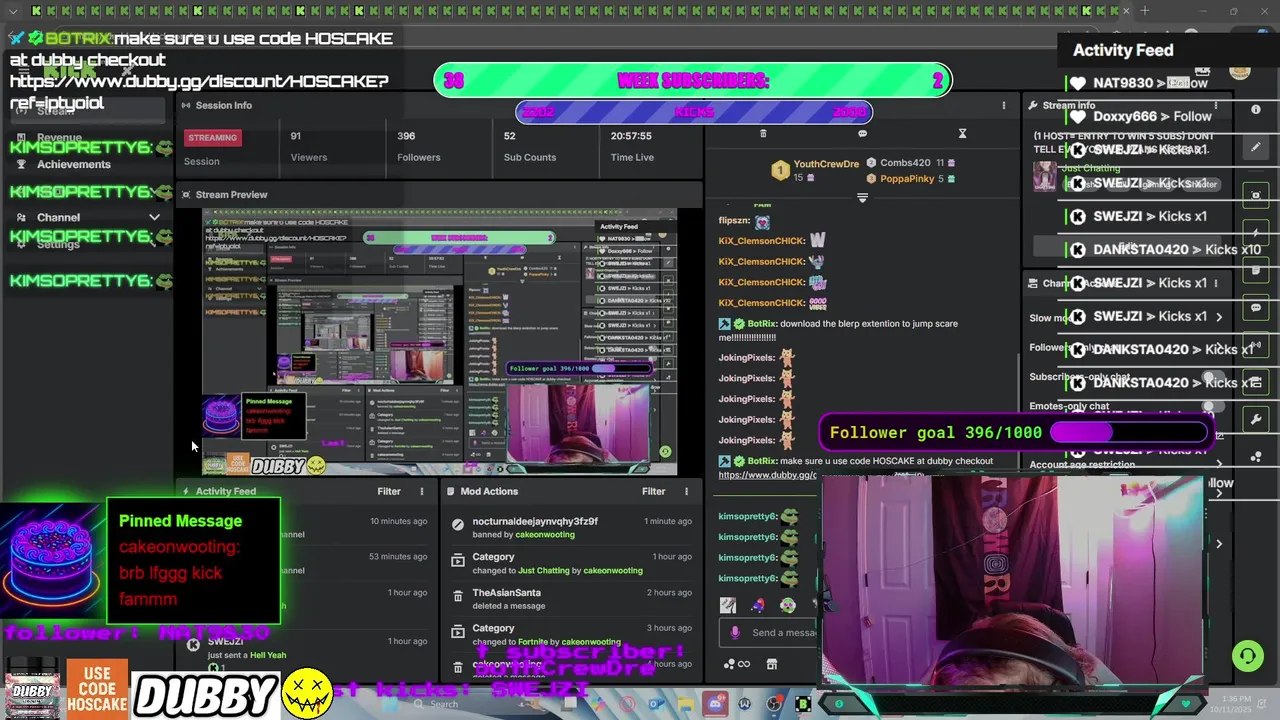Image resolution: width=1280 pixels, height=720 pixels.
Task: Open Account age restriction chevron
Action: 1218,464
